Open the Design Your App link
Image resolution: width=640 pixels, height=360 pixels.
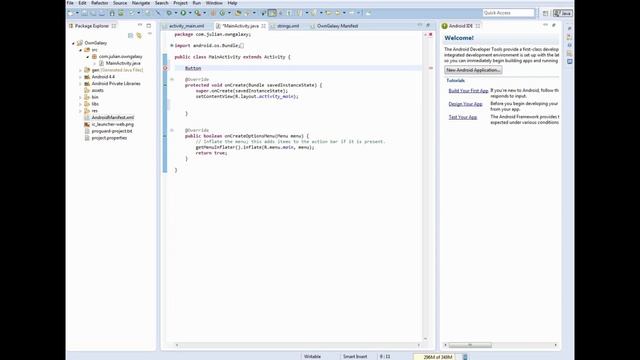pos(465,104)
